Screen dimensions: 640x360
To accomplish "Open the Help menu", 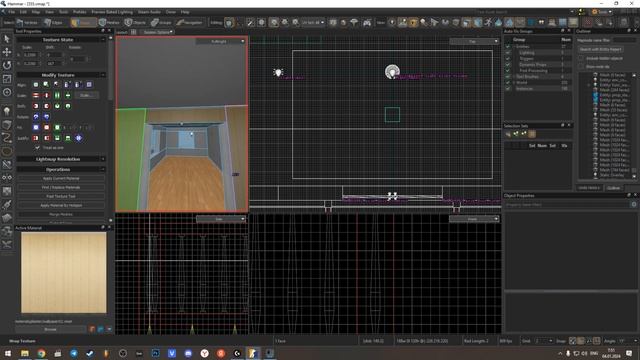I will point(185,12).
